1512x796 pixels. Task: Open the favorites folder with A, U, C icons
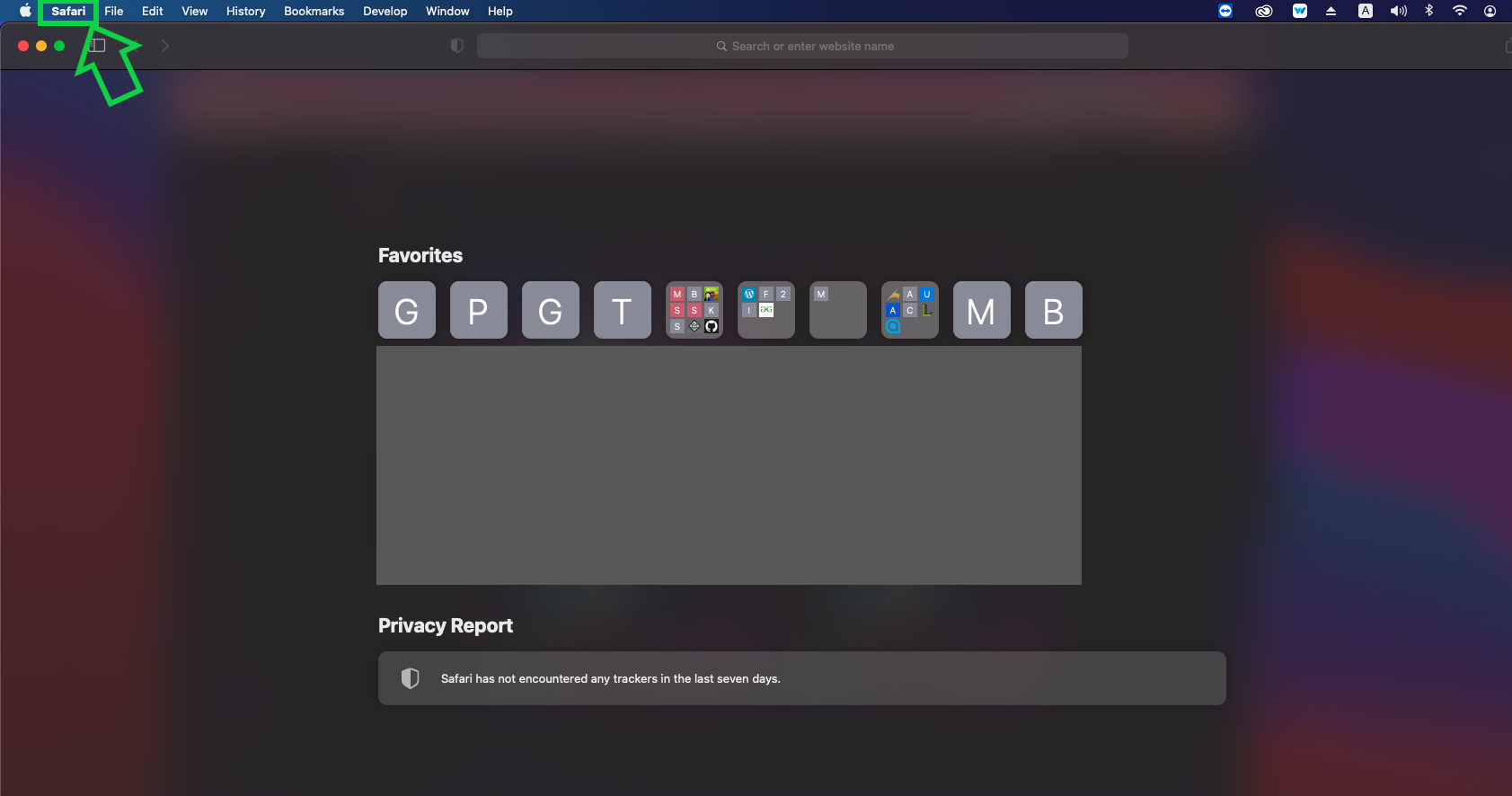pyautogui.click(x=910, y=310)
